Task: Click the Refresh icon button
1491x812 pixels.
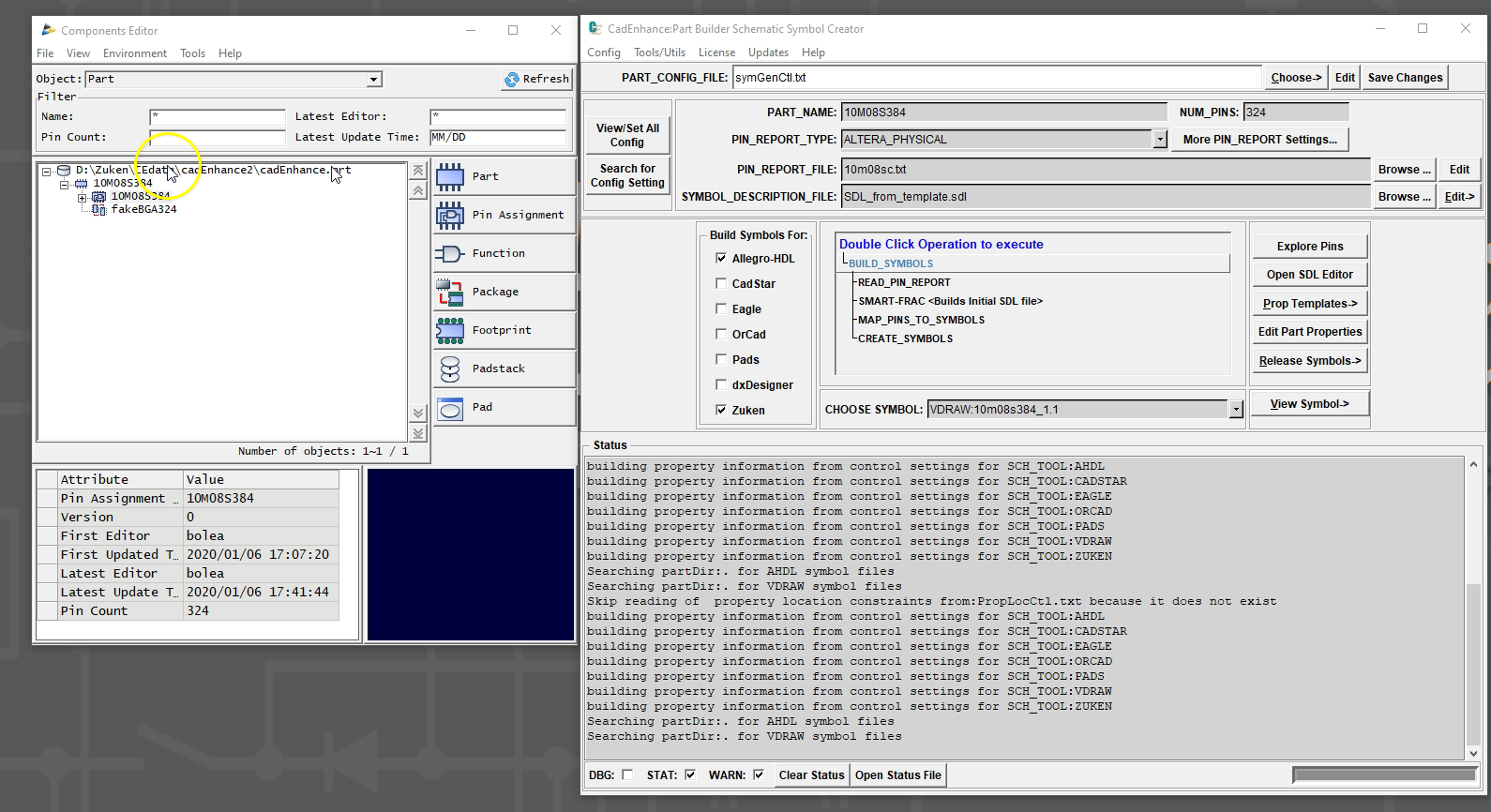Action: (x=512, y=80)
